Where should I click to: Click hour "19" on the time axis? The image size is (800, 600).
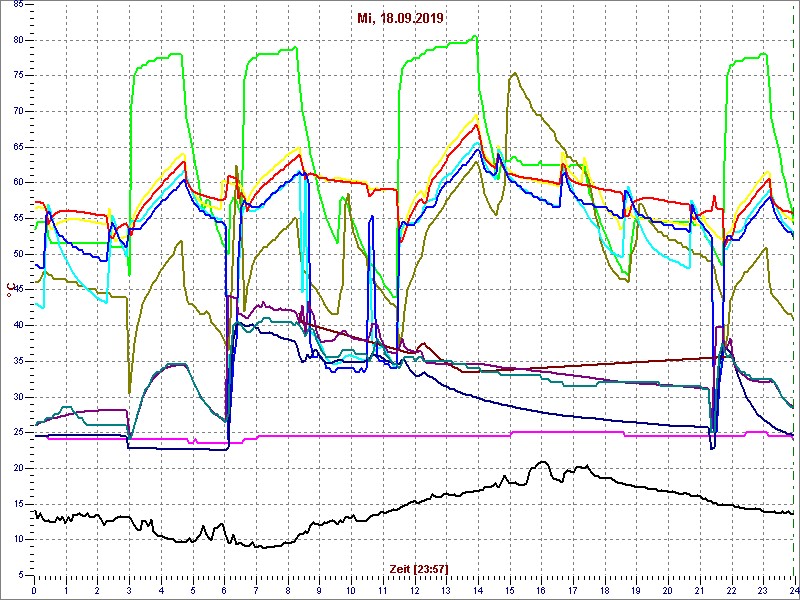[636, 590]
